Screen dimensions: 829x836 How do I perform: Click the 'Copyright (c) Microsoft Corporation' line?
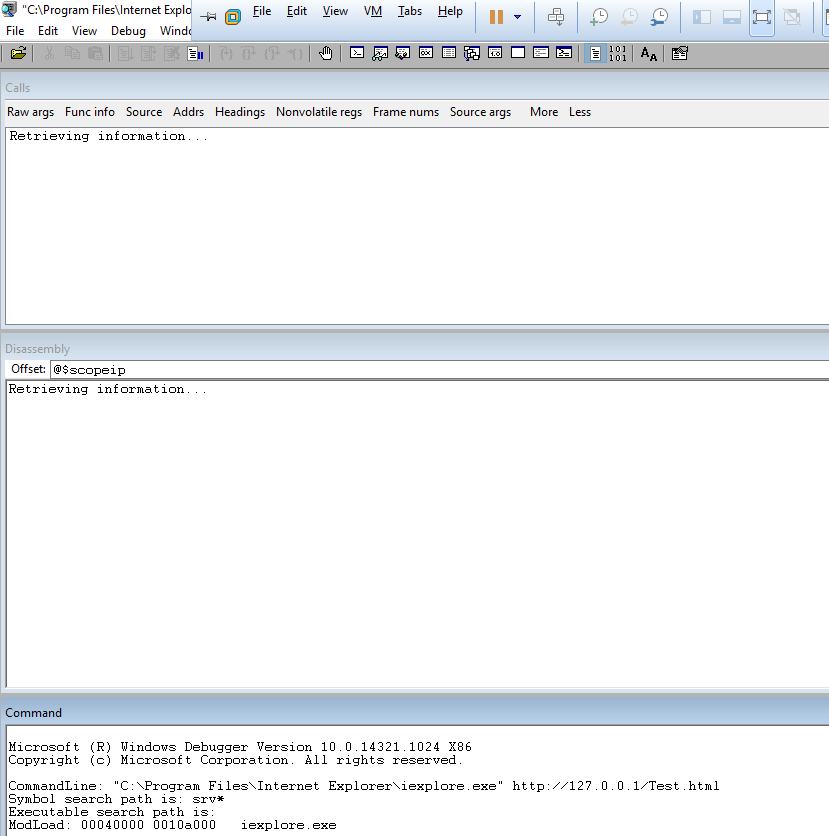[236, 760]
